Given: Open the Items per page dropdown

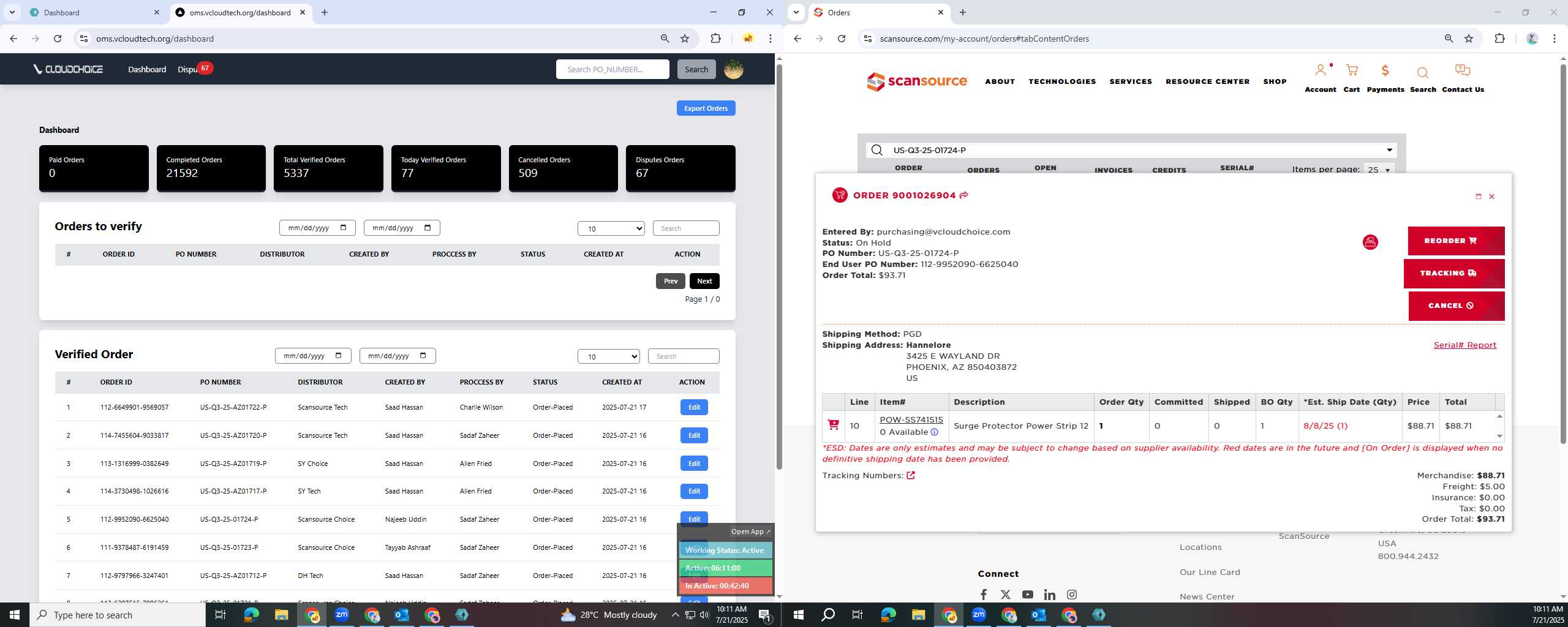Looking at the screenshot, I should [1381, 170].
